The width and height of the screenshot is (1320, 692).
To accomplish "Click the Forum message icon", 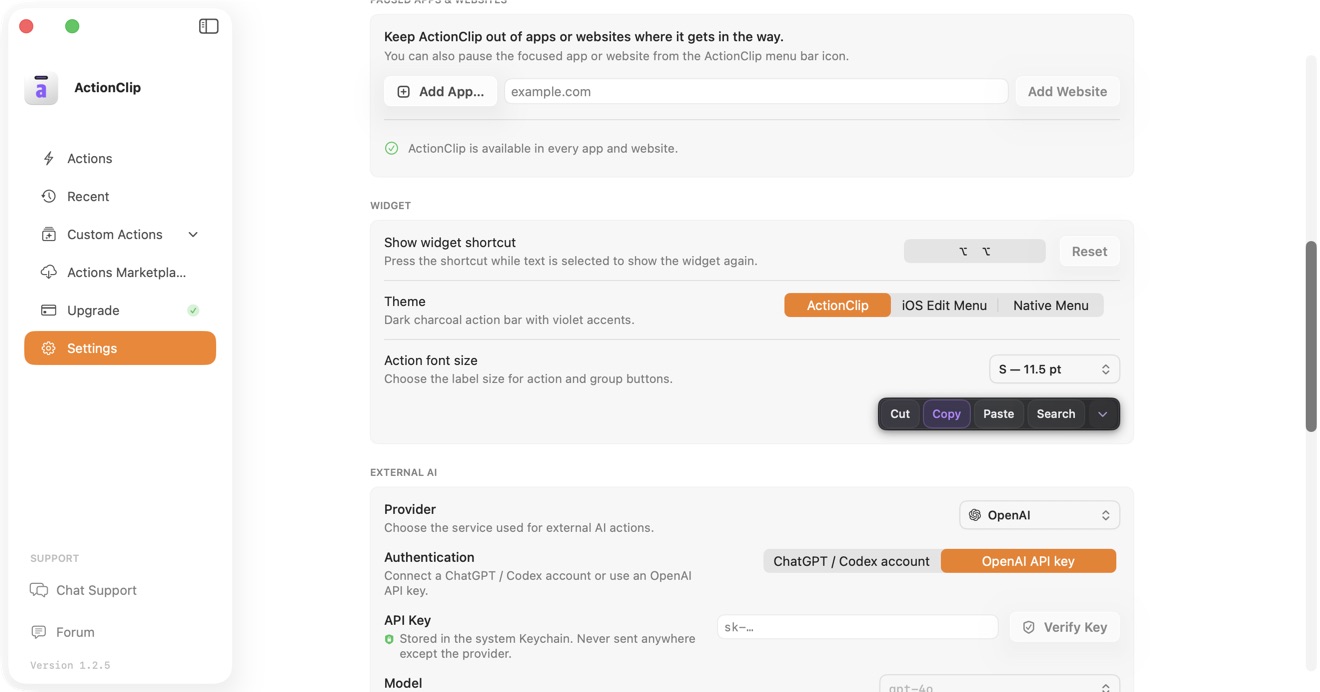I will pos(39,633).
